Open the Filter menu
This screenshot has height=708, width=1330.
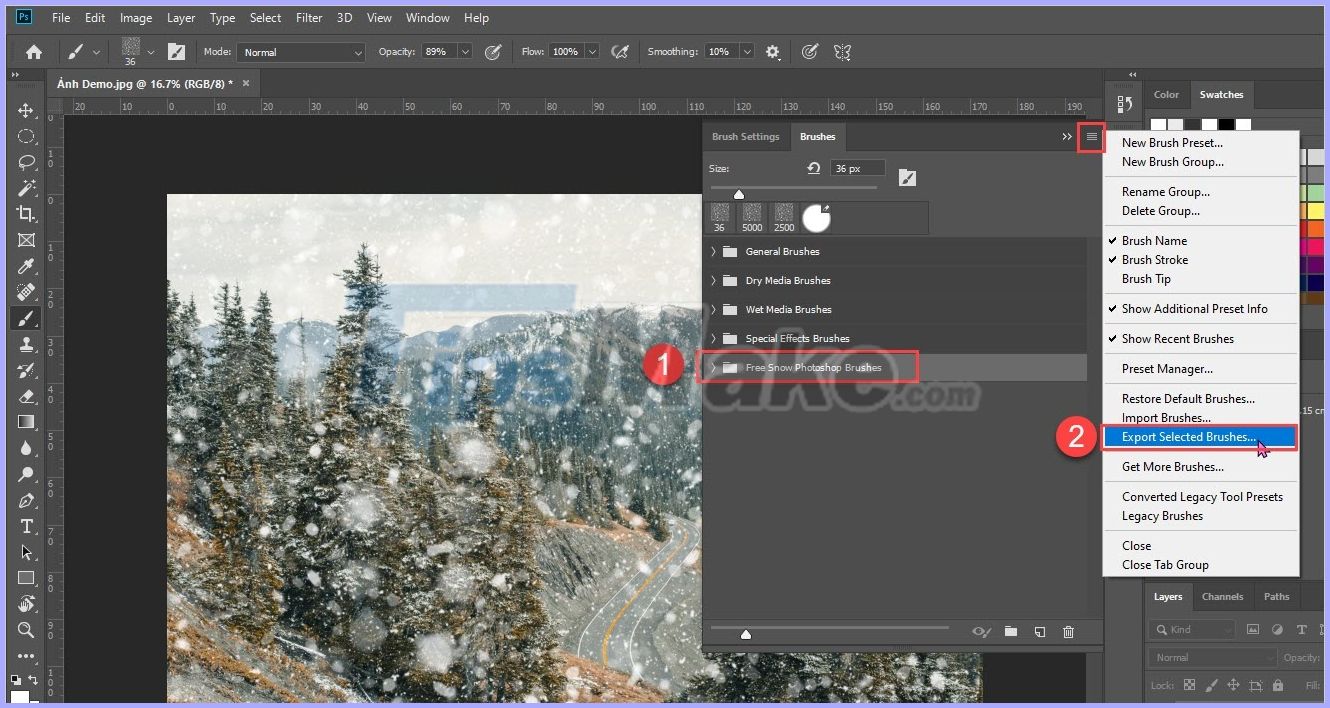coord(308,17)
